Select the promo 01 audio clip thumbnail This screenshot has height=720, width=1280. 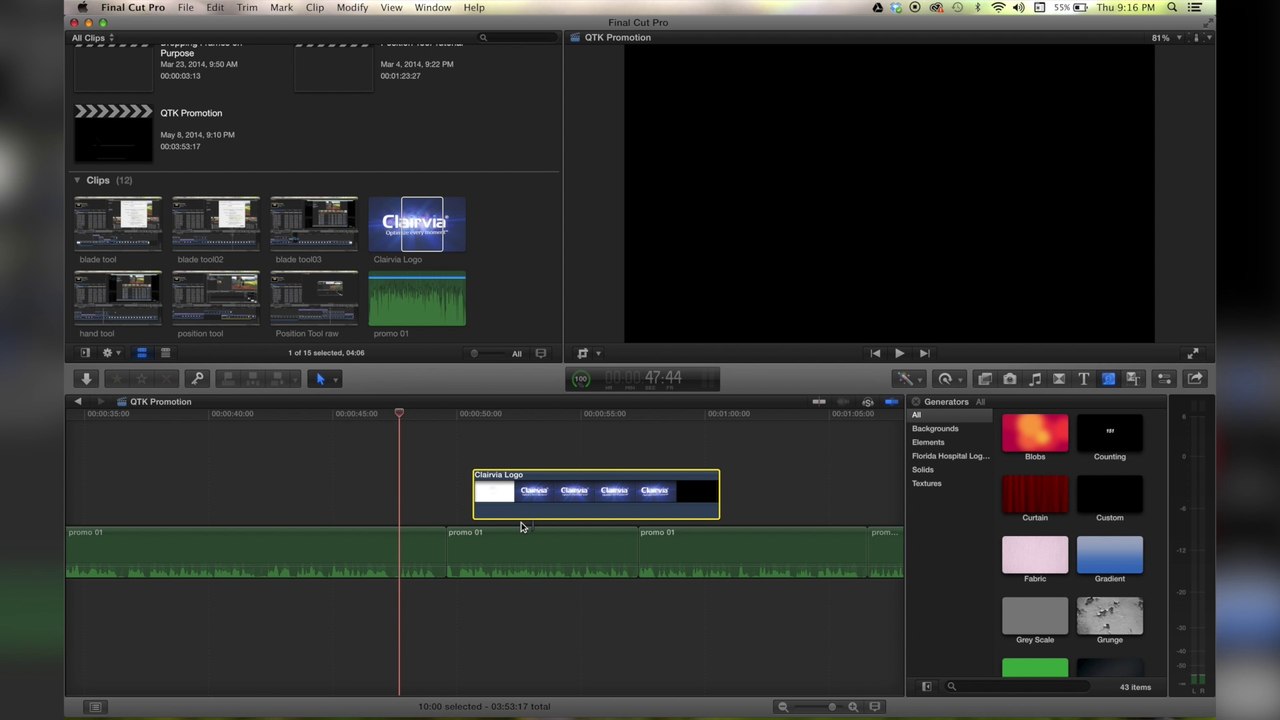417,298
